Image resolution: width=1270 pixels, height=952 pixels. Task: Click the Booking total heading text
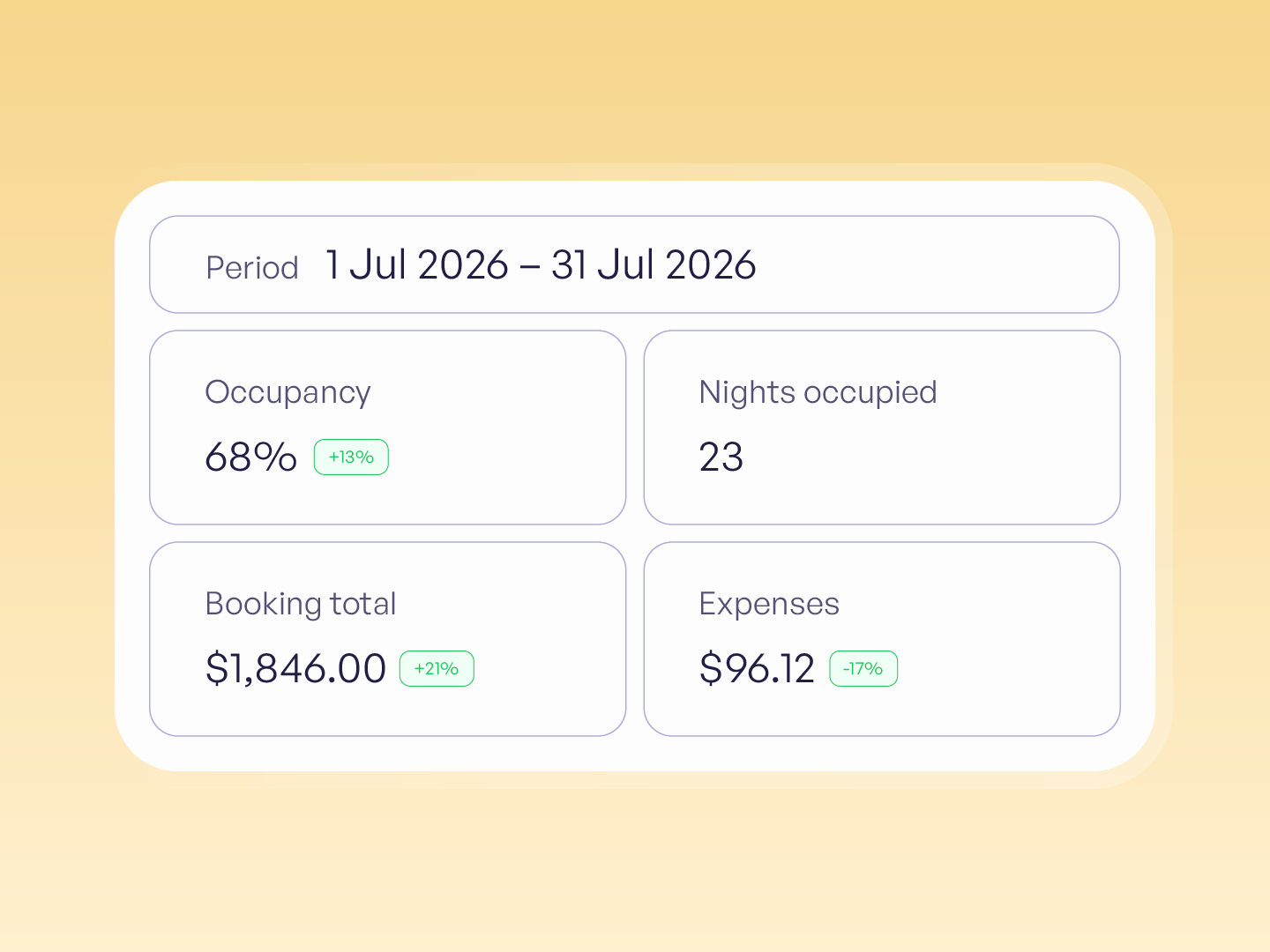(x=300, y=605)
